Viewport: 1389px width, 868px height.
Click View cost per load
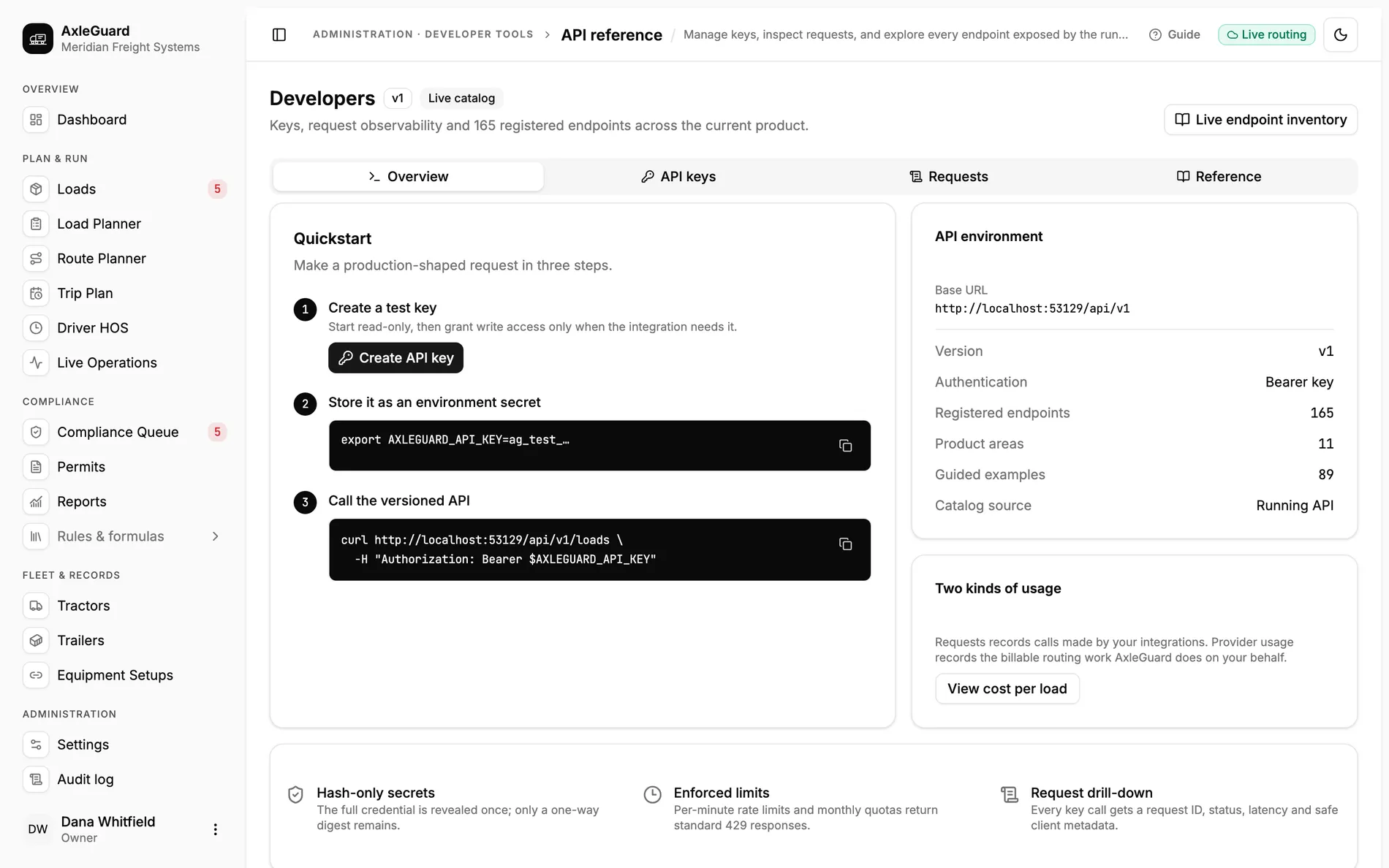pyautogui.click(x=1007, y=689)
